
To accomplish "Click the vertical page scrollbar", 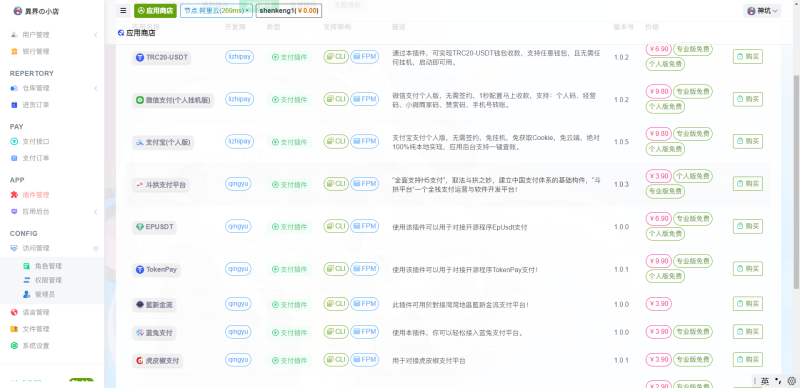I will click(x=796, y=181).
